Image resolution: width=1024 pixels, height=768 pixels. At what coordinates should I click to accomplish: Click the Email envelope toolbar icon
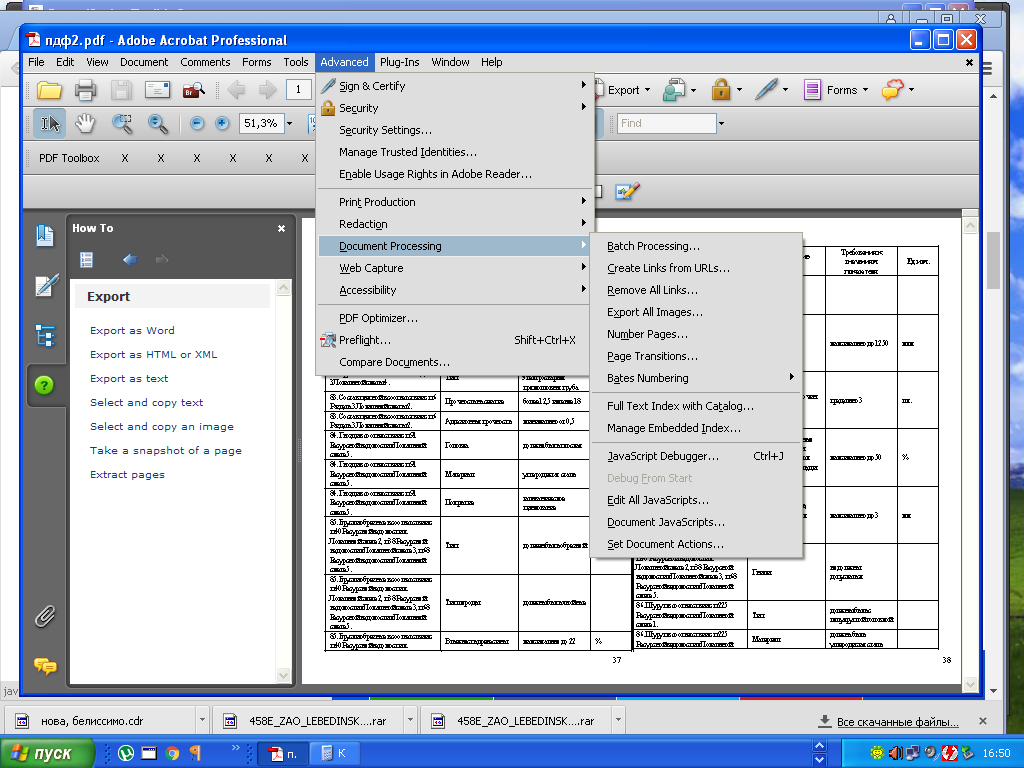click(x=157, y=89)
